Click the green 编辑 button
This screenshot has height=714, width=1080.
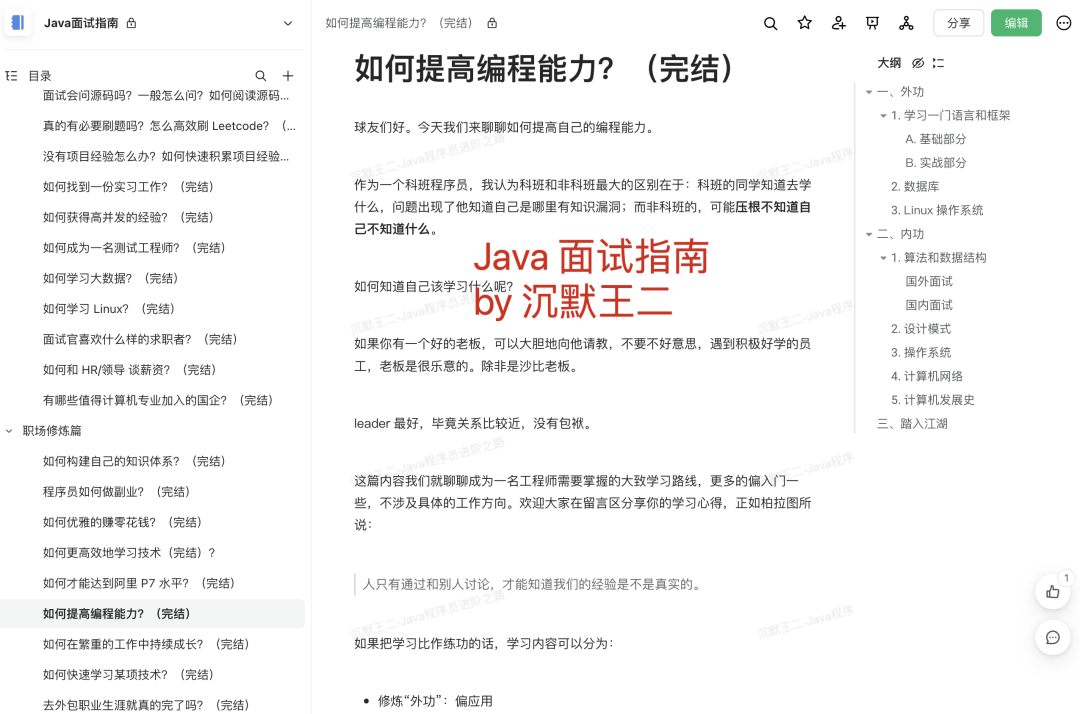[1016, 23]
